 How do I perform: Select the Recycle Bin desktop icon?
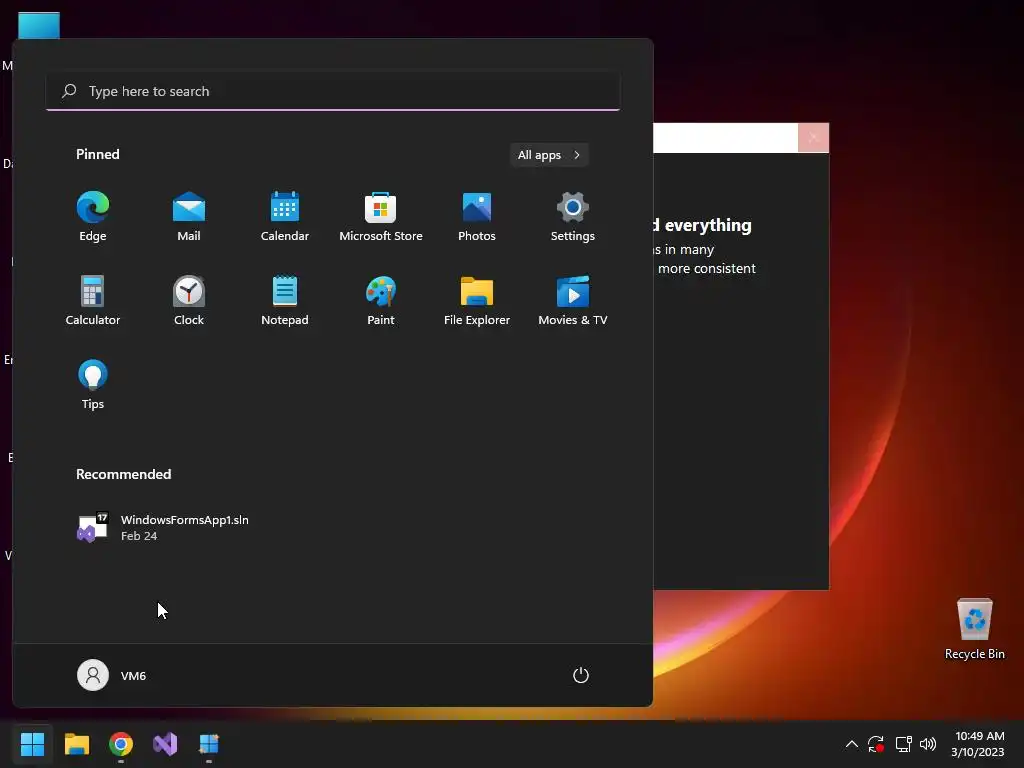pyautogui.click(x=974, y=628)
